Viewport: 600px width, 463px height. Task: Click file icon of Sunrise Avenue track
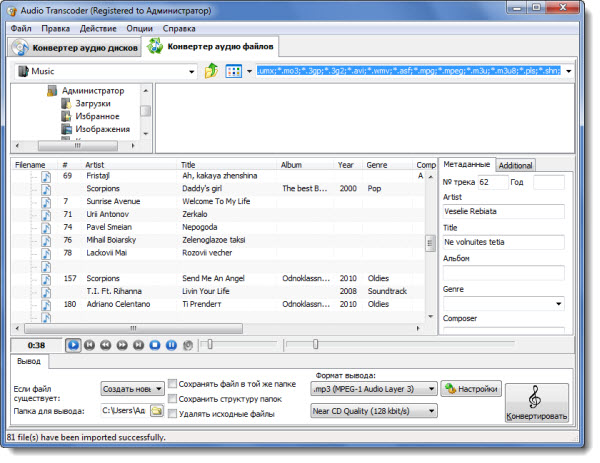(x=44, y=201)
